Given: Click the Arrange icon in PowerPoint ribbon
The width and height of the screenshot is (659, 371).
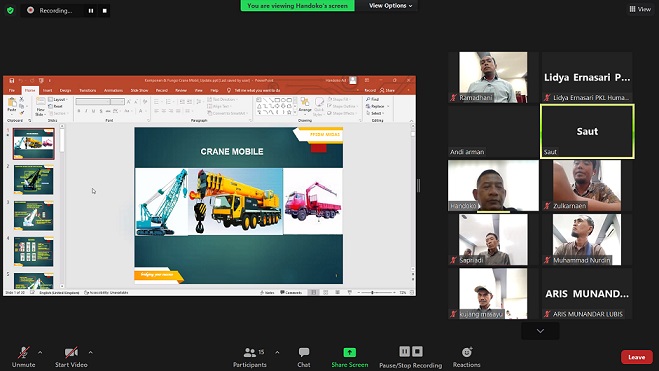Looking at the screenshot, I should tap(305, 105).
